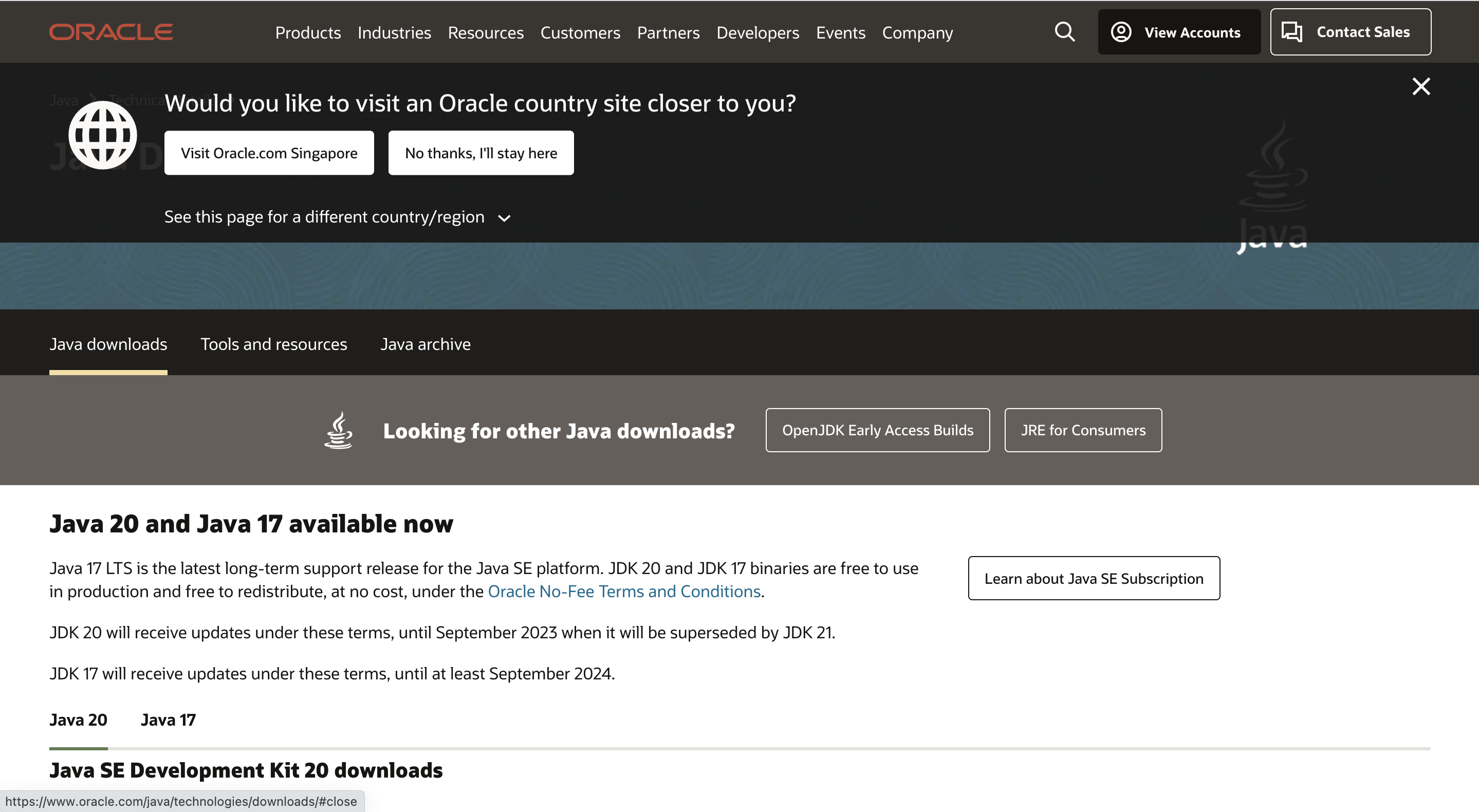The image size is (1479, 812).
Task: Click the View Accounts button
Action: 1179,31
